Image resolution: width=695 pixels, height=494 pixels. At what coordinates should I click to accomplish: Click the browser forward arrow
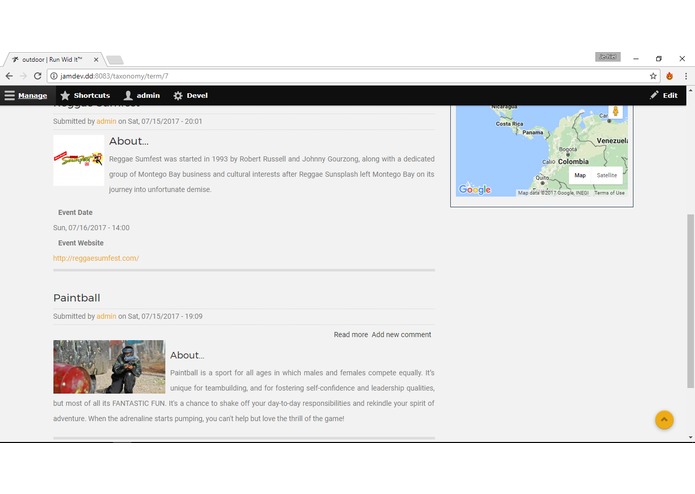click(23, 76)
